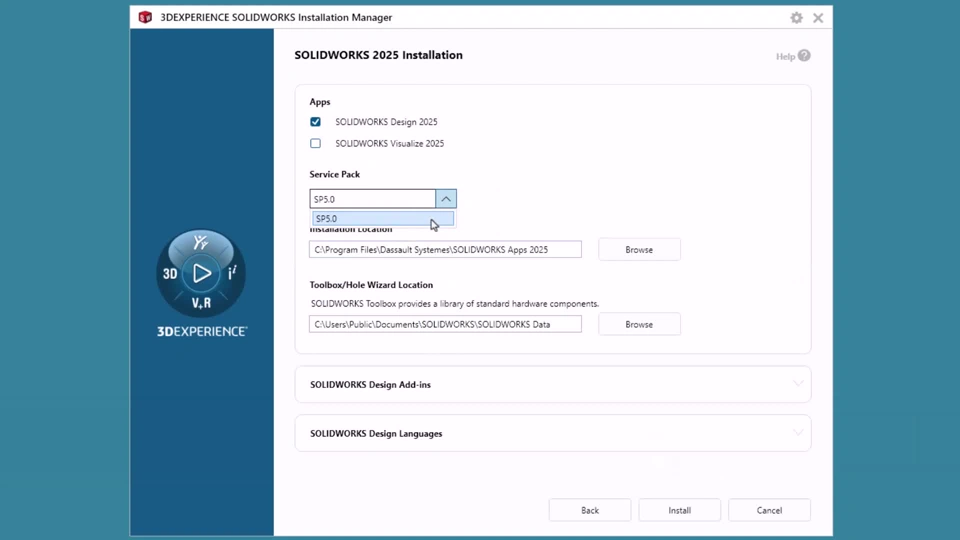Click the Installation Location path field
Image resolution: width=960 pixels, height=540 pixels.
445,249
